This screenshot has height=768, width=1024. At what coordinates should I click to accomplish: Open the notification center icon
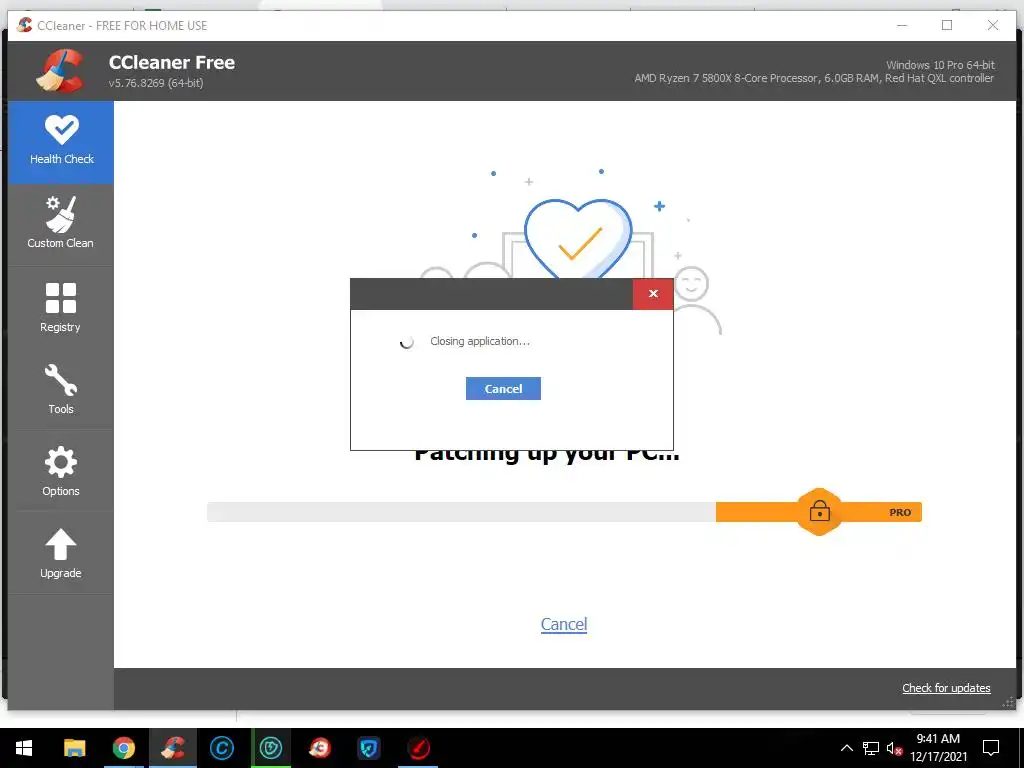[x=991, y=748]
